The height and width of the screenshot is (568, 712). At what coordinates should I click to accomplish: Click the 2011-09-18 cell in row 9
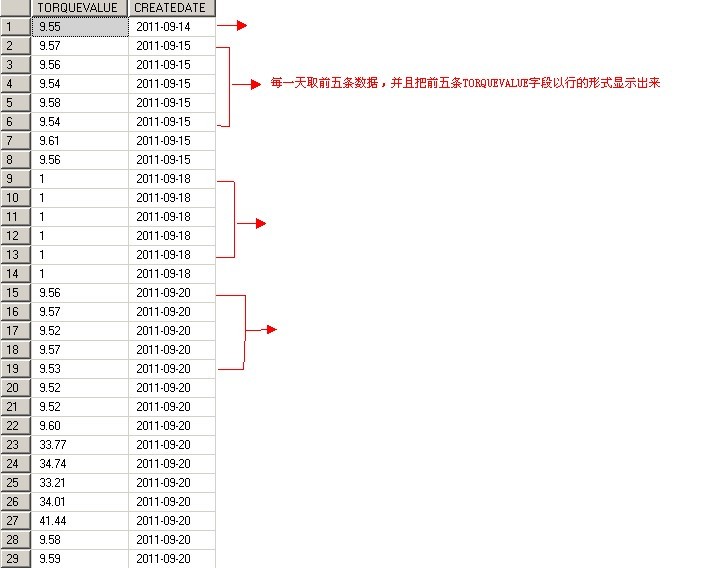click(x=172, y=179)
